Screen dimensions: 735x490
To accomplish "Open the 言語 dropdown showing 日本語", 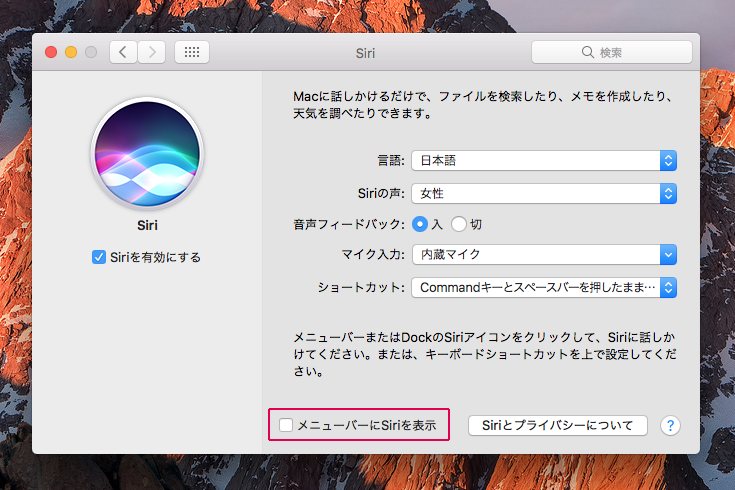I will [x=544, y=161].
